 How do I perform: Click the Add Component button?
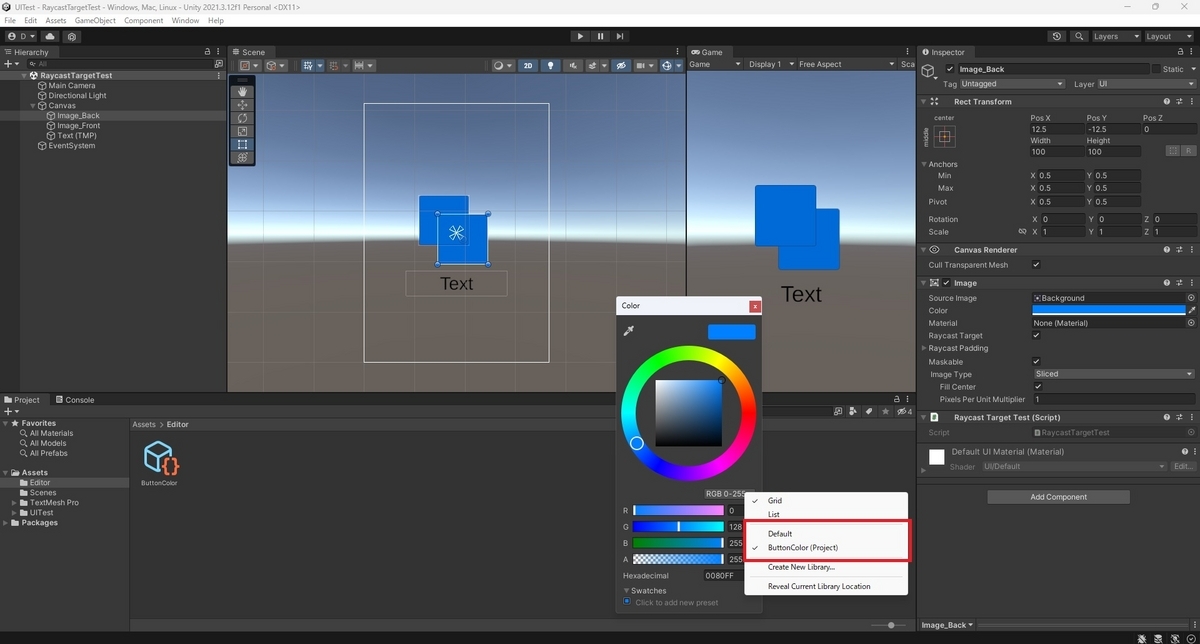(x=1057, y=496)
